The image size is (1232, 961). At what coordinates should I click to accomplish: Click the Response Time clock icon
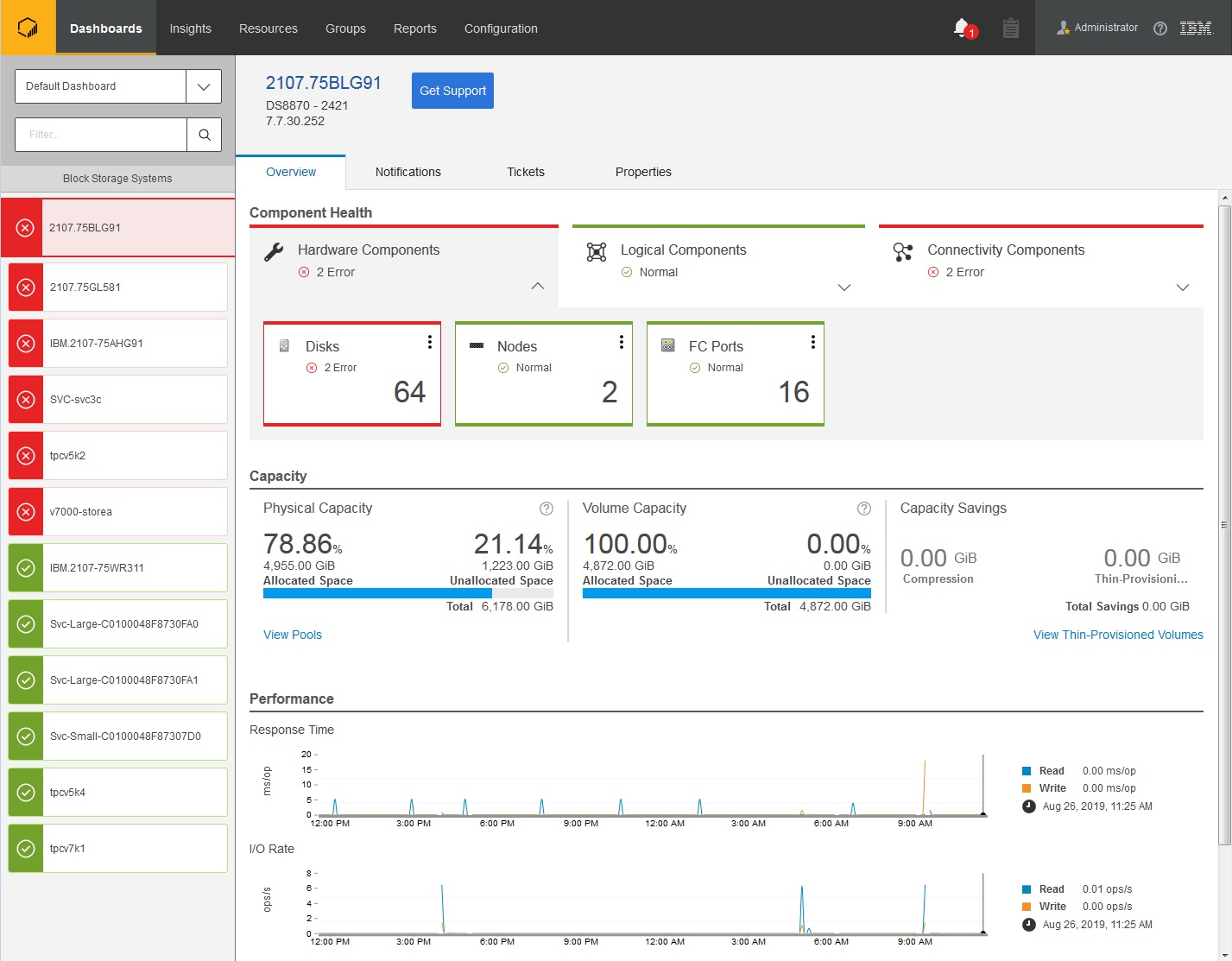[1028, 806]
